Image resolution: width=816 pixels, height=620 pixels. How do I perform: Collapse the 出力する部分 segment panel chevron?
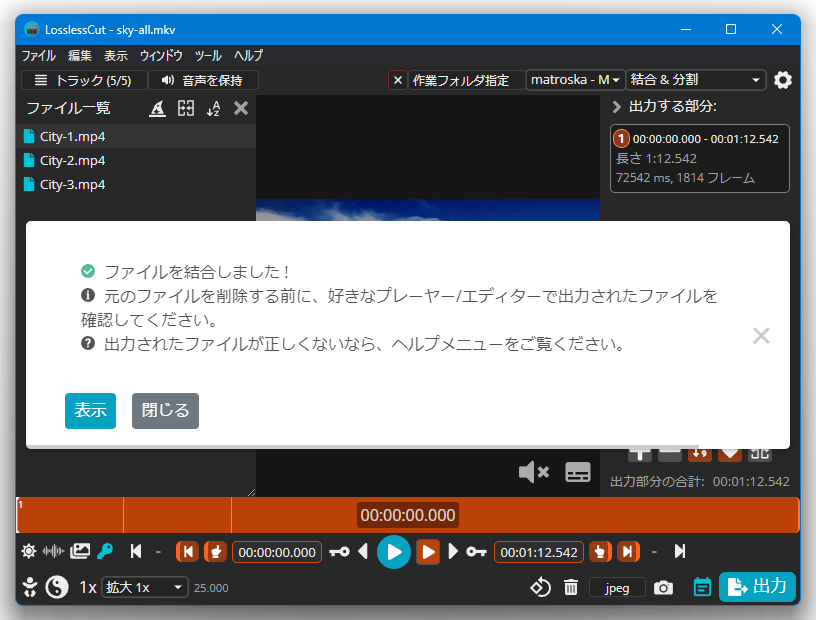click(617, 107)
